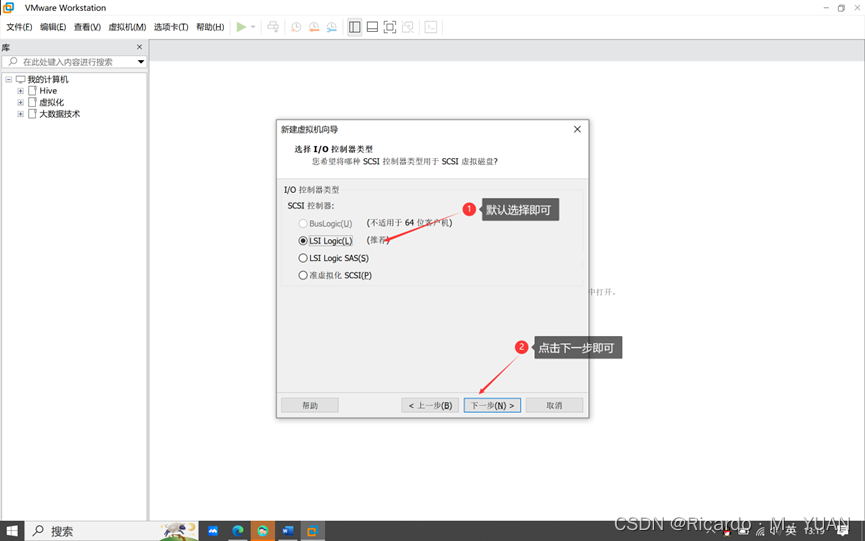Image resolution: width=865 pixels, height=541 pixels.
Task: Open the 虚拟机(M) menu
Action: tap(127, 27)
